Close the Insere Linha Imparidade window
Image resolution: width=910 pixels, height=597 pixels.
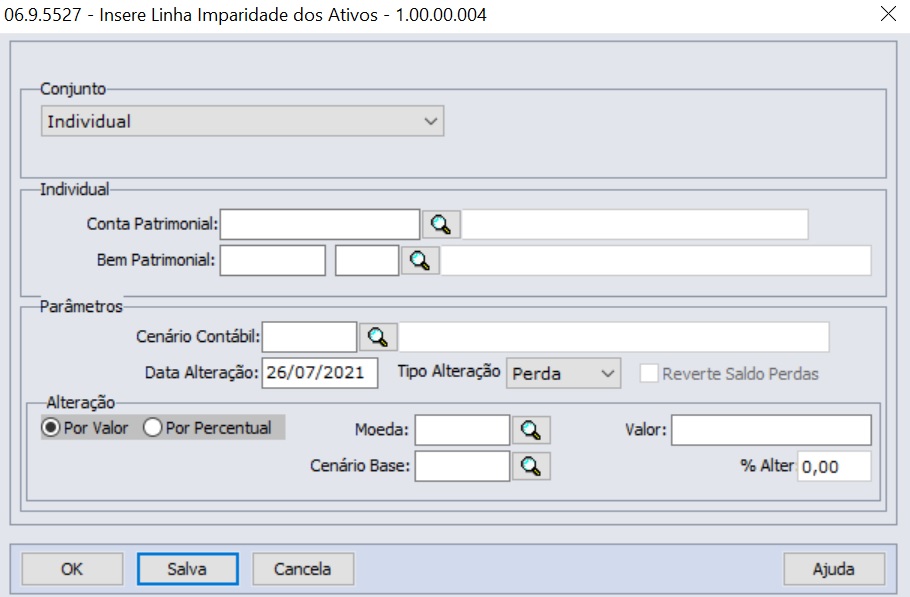click(888, 14)
